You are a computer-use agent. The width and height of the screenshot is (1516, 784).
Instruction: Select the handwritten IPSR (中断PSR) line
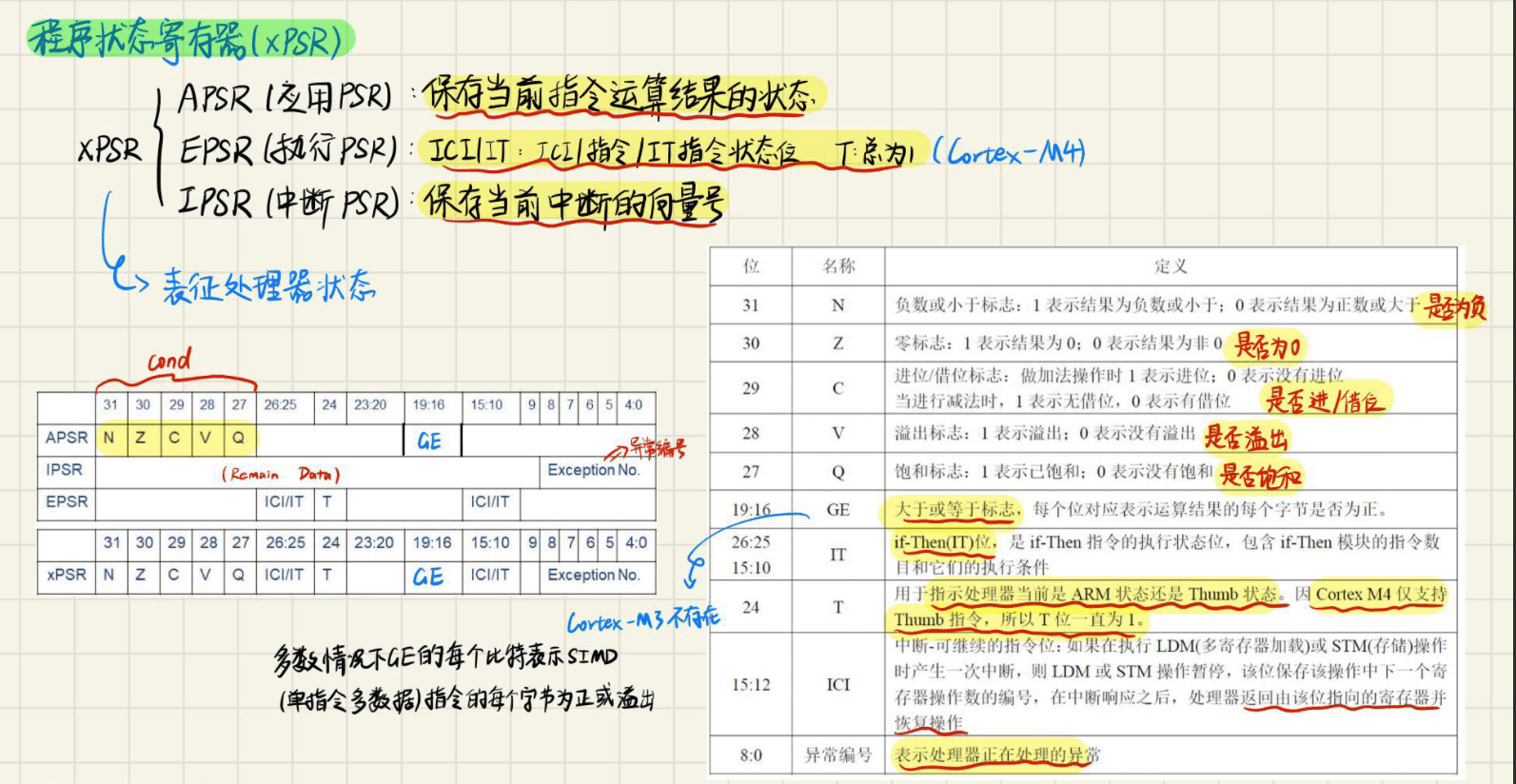coord(288,203)
